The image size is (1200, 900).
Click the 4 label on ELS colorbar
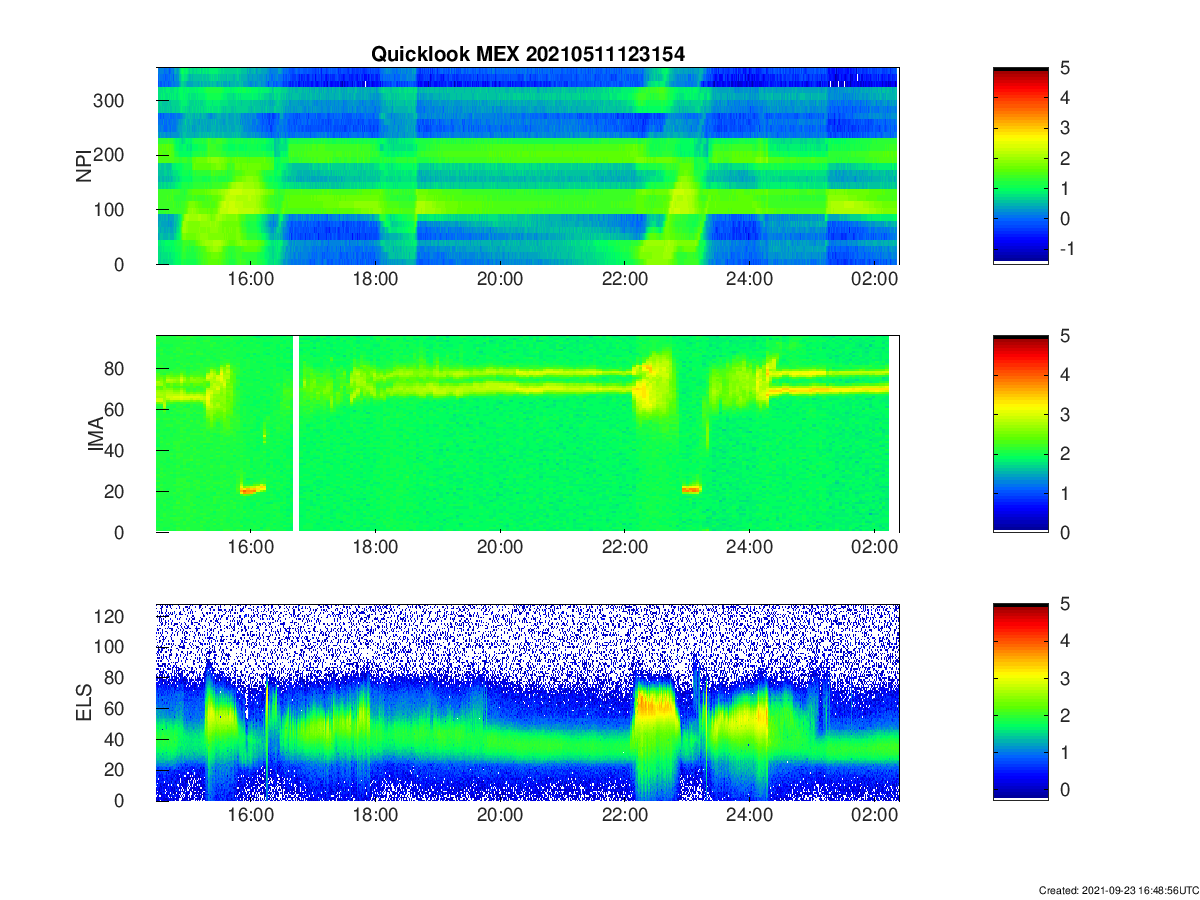1066,640
